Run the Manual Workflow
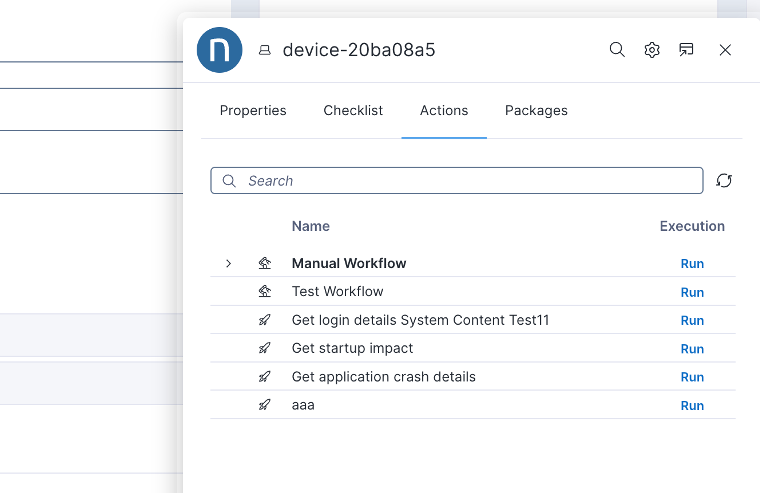760x494 pixels. [692, 264]
